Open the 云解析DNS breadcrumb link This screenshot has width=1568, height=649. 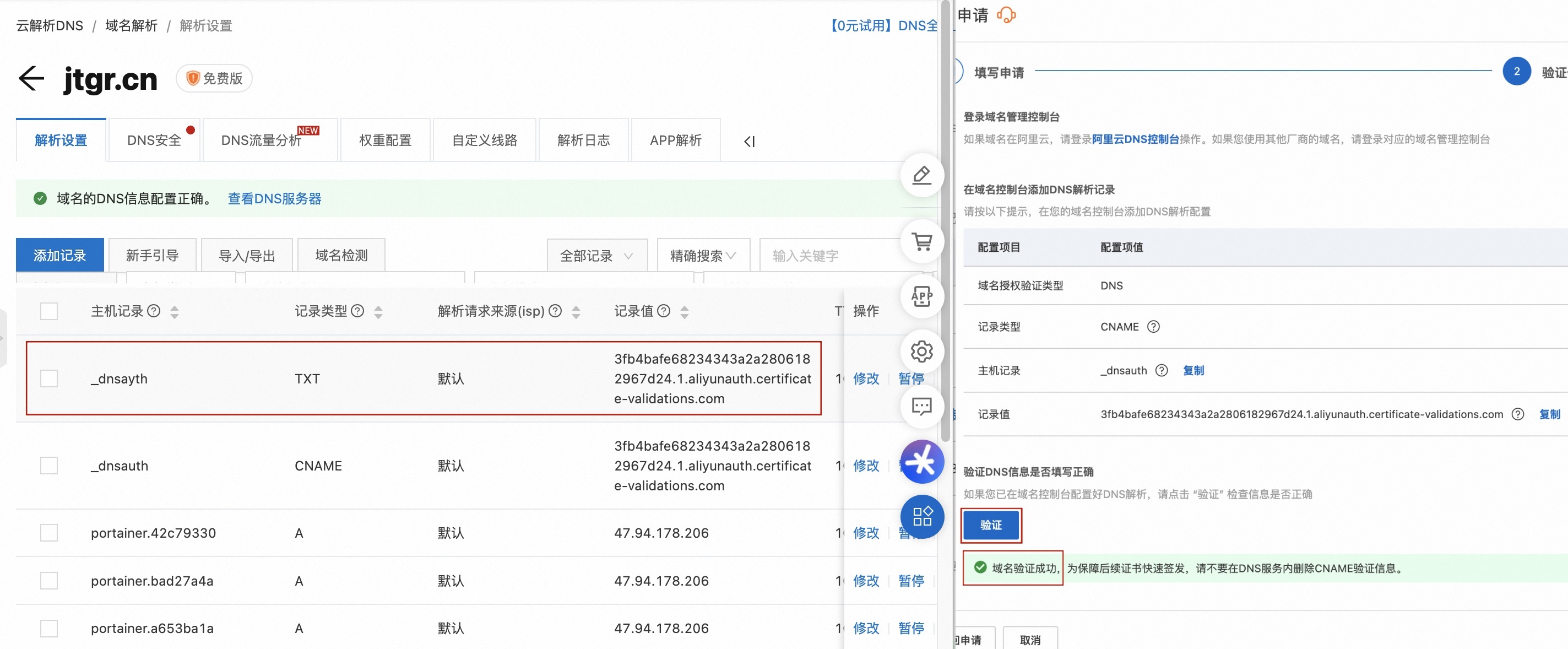[50, 25]
